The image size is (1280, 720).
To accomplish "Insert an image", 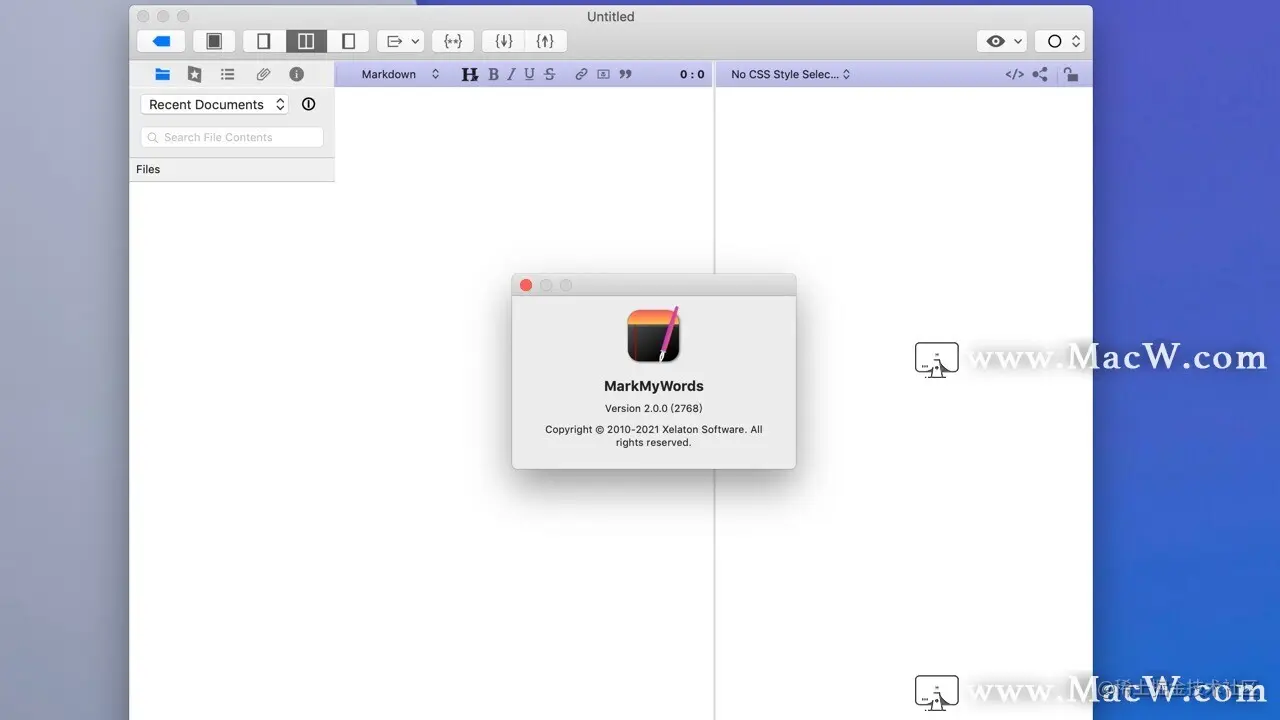I will [x=603, y=74].
